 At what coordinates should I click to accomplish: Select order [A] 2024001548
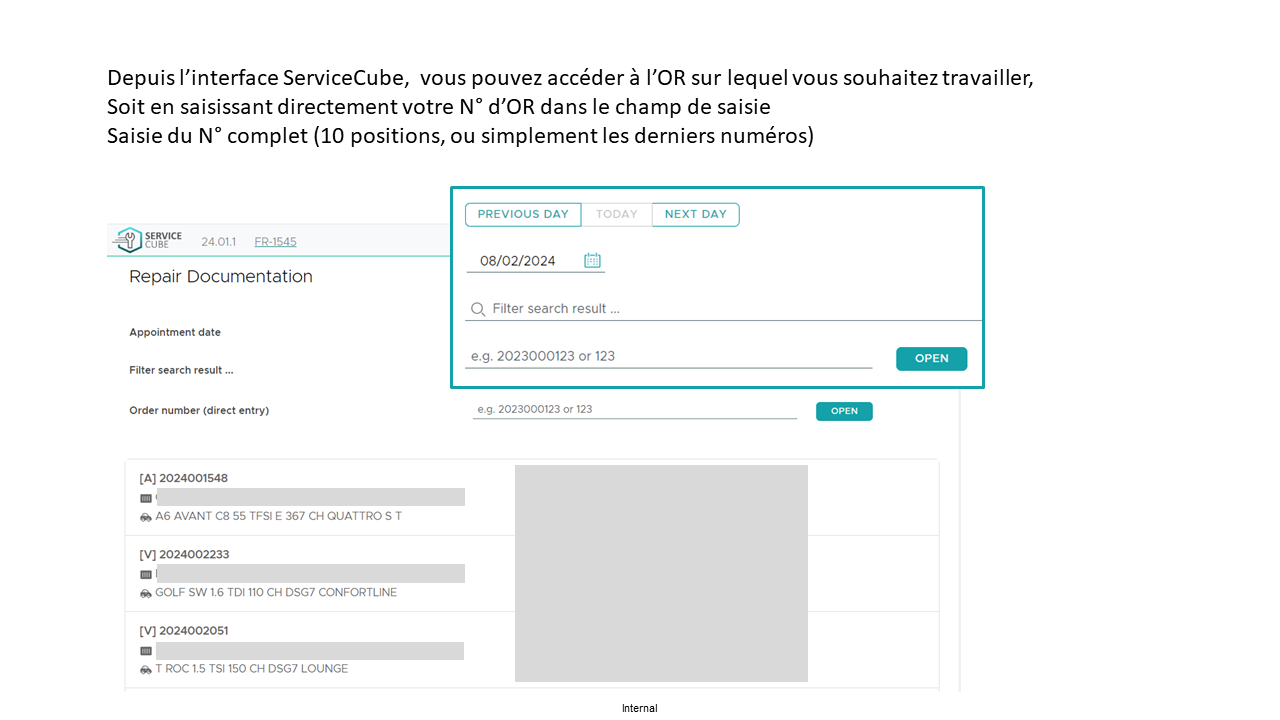pos(184,478)
